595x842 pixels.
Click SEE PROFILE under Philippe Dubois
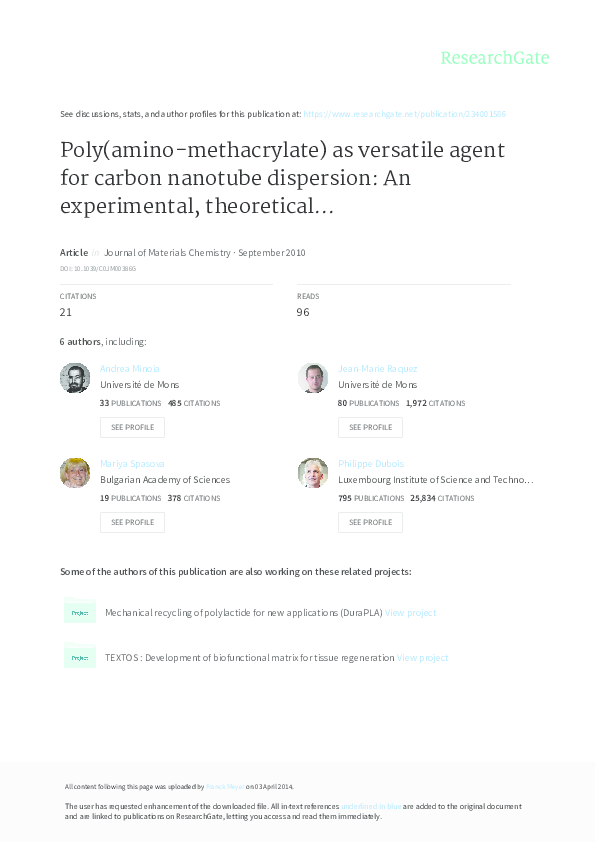coord(370,522)
